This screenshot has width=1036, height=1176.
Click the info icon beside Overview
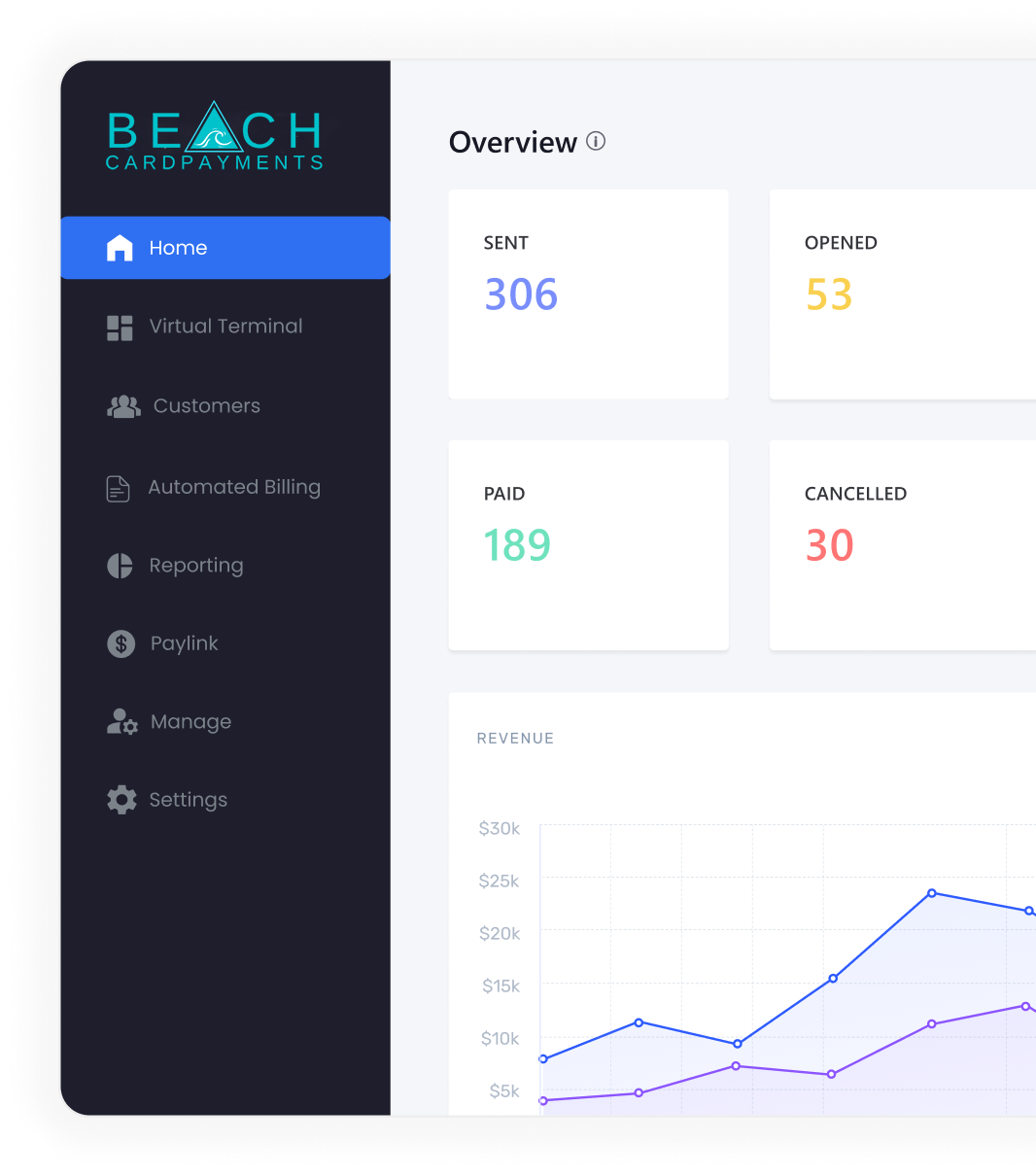coord(596,141)
